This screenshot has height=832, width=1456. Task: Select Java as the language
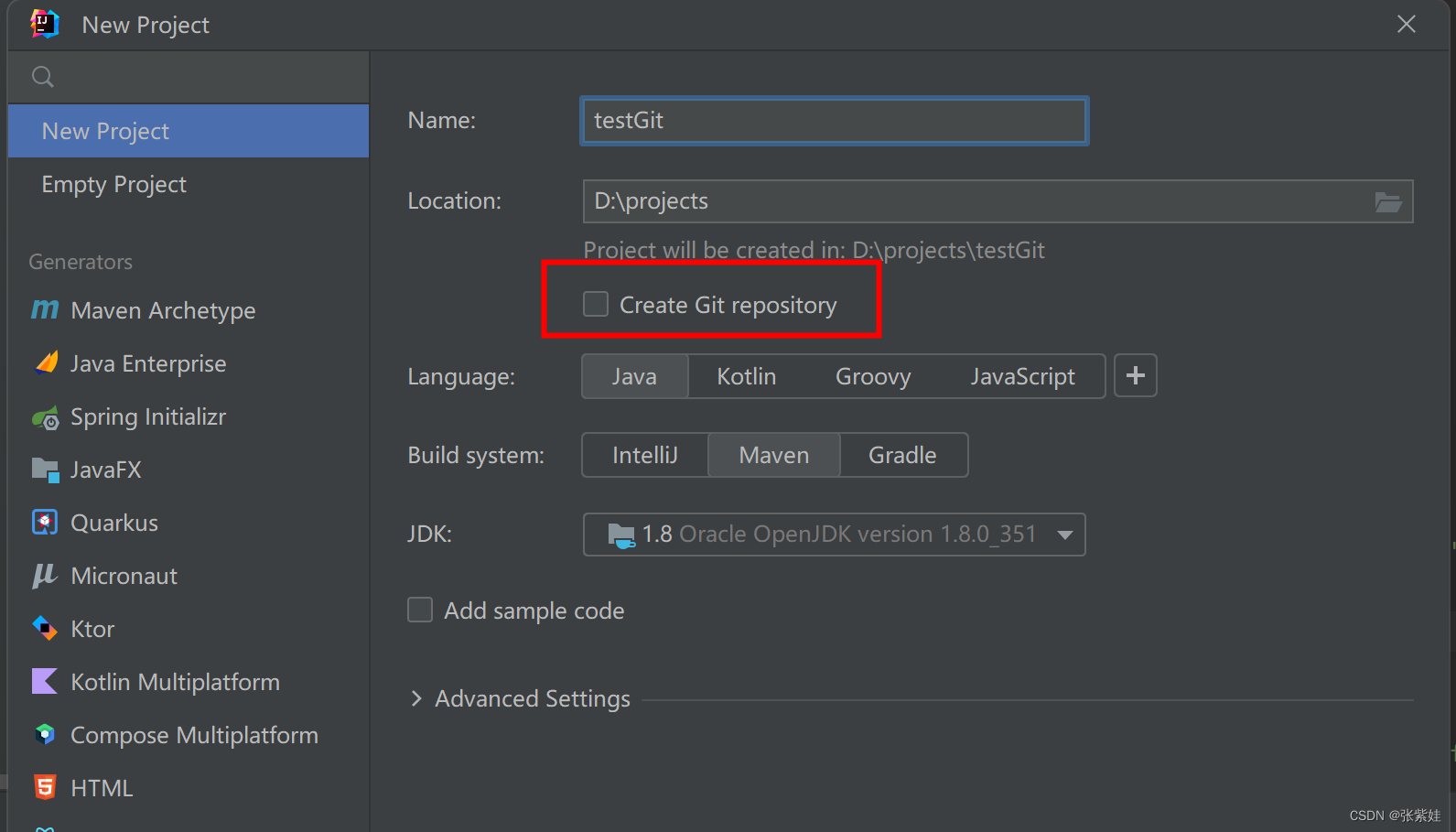pos(634,376)
